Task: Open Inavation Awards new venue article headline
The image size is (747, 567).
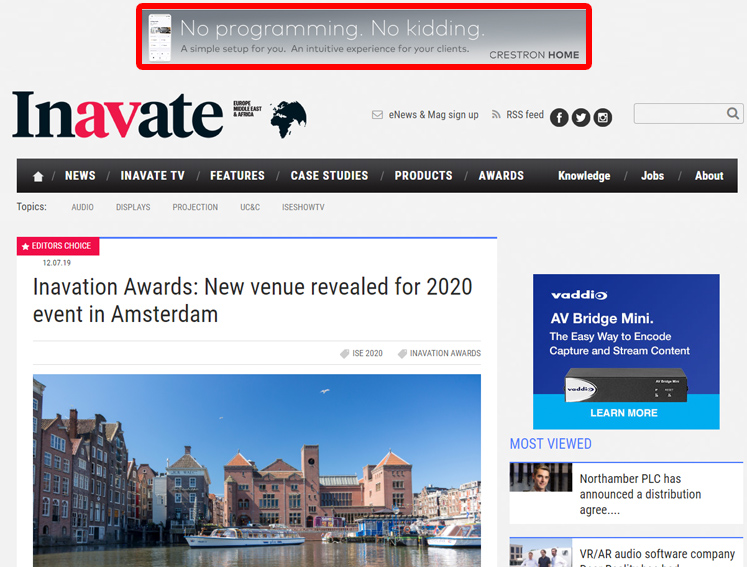Action: (252, 301)
